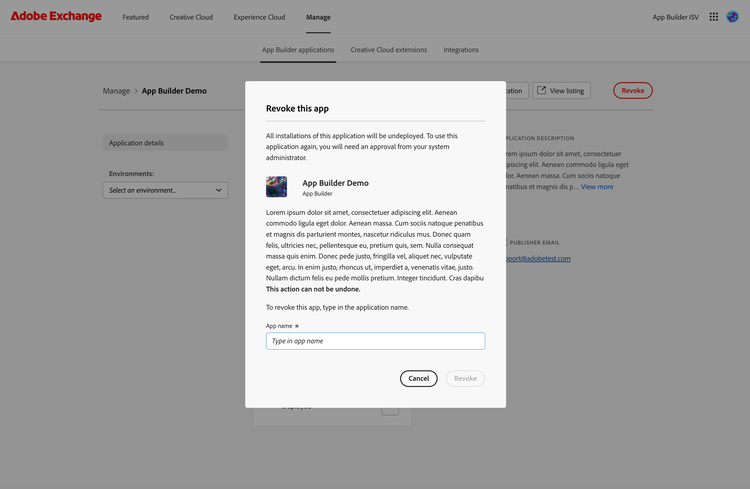
Task: Click the Adobe Exchange logo
Action: point(56,16)
